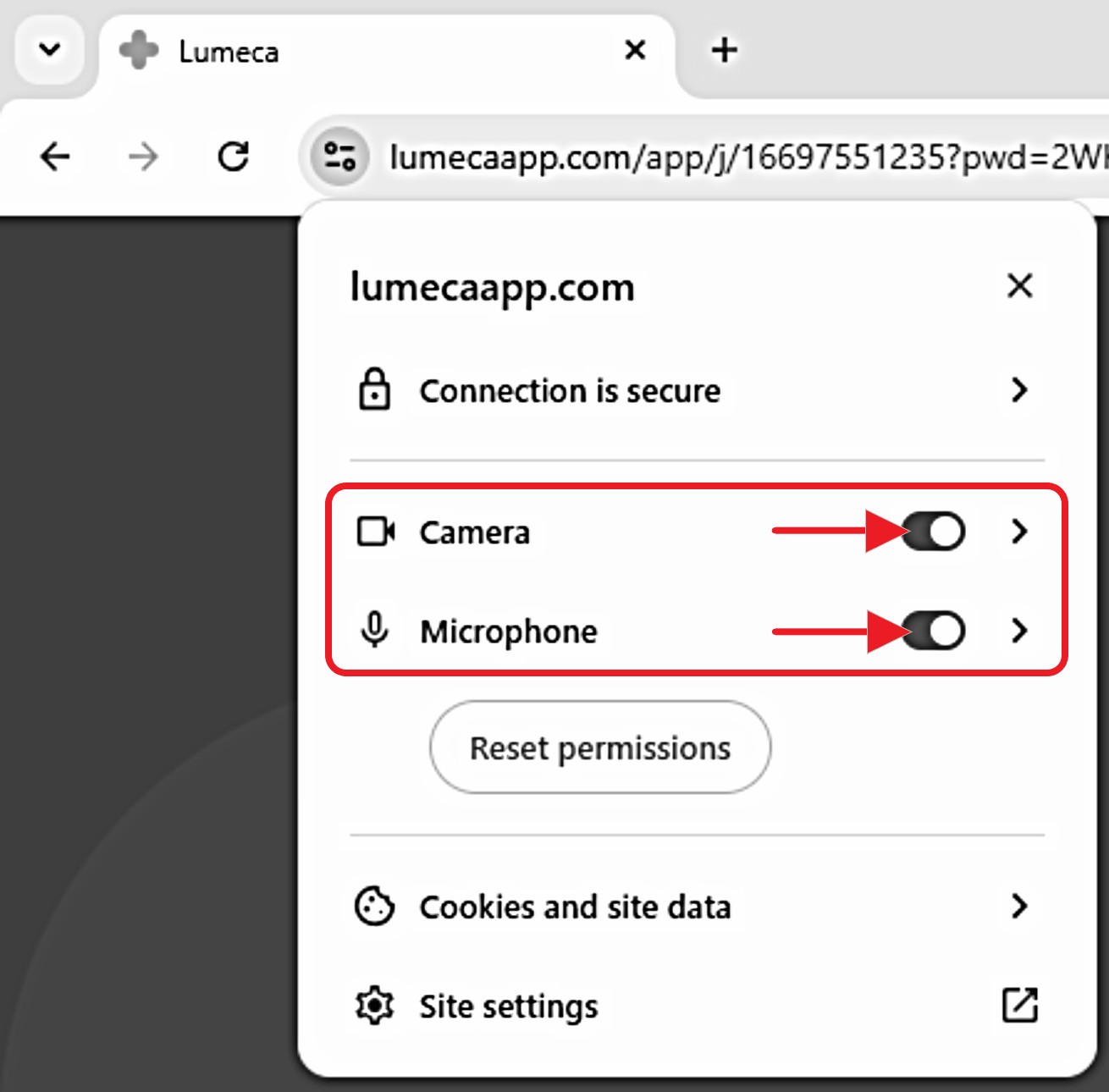The image size is (1109, 1092).
Task: Click the site information icon in address bar
Action: coord(339,157)
